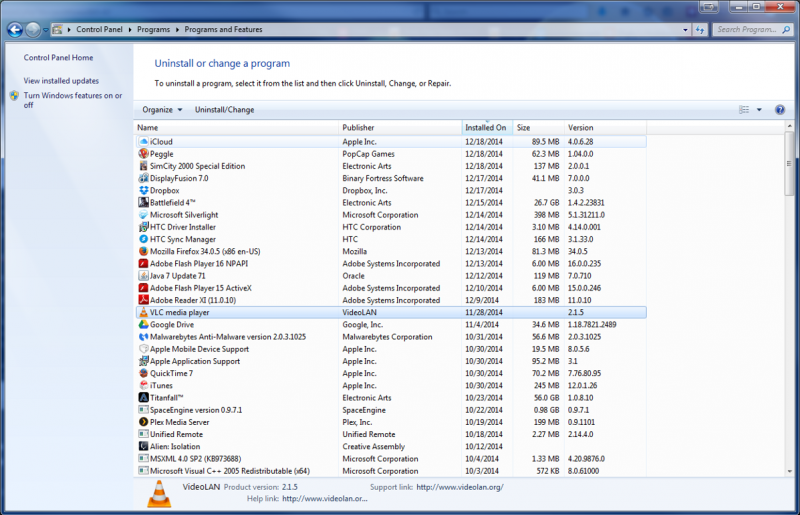Screen dimensions: 800x515
Task: Click the scrollbar up arrow
Action: (x=789, y=126)
